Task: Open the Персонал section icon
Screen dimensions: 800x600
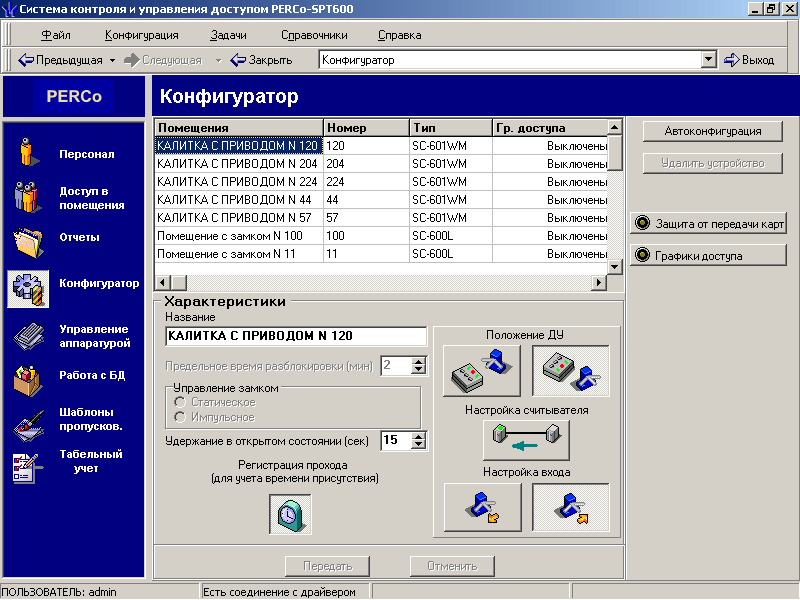Action: point(28,152)
